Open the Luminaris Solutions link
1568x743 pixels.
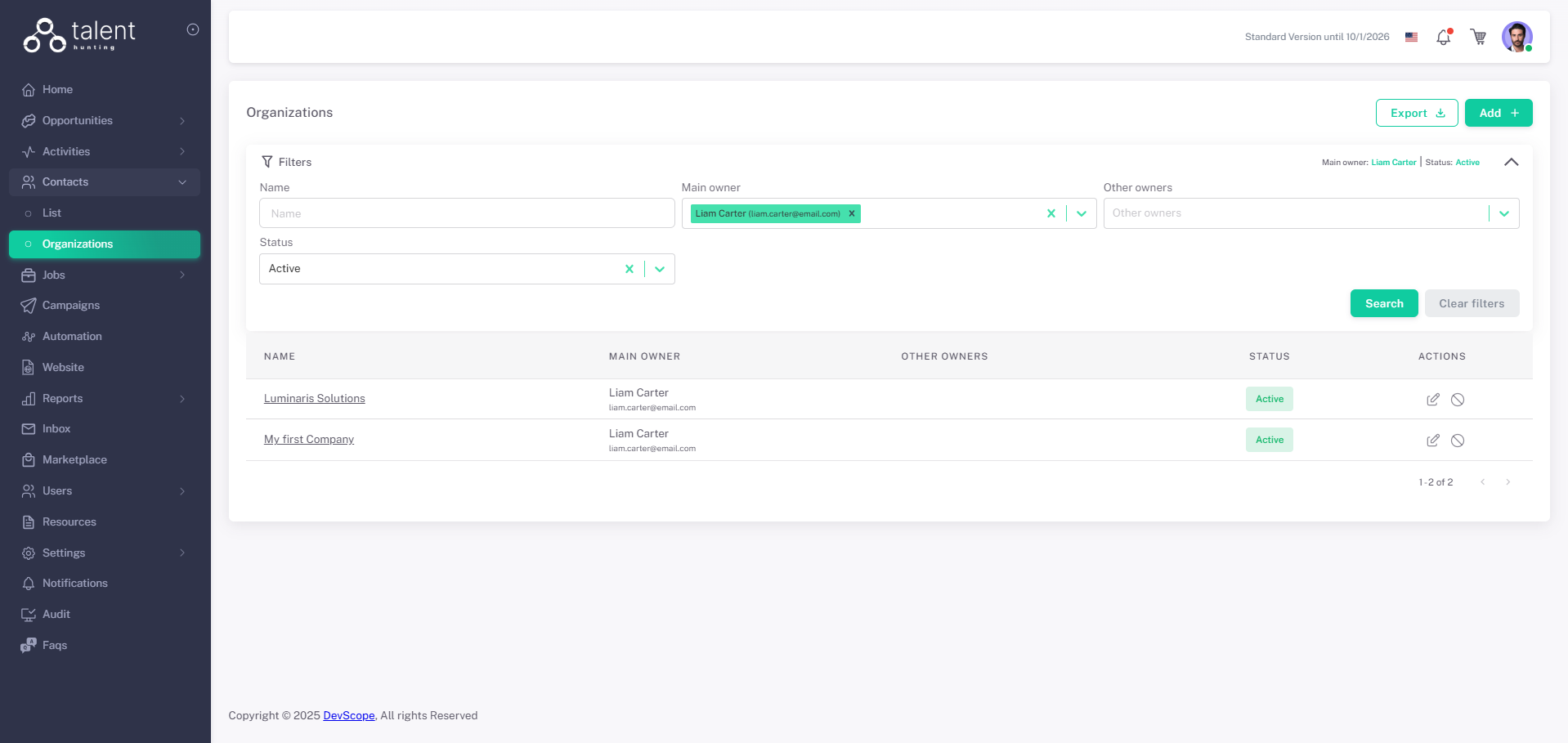coord(314,399)
